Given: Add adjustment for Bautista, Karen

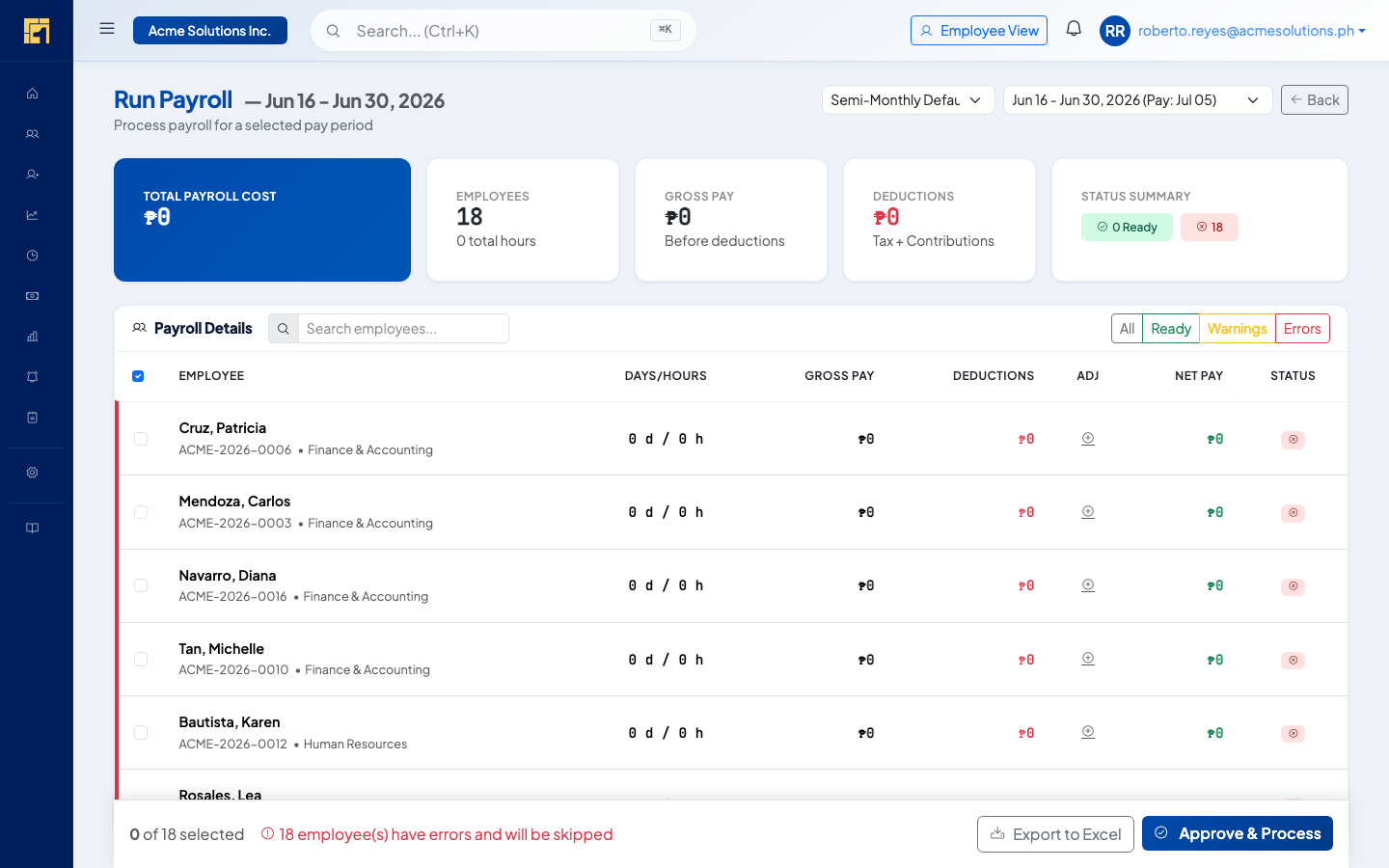Looking at the screenshot, I should pyautogui.click(x=1088, y=733).
